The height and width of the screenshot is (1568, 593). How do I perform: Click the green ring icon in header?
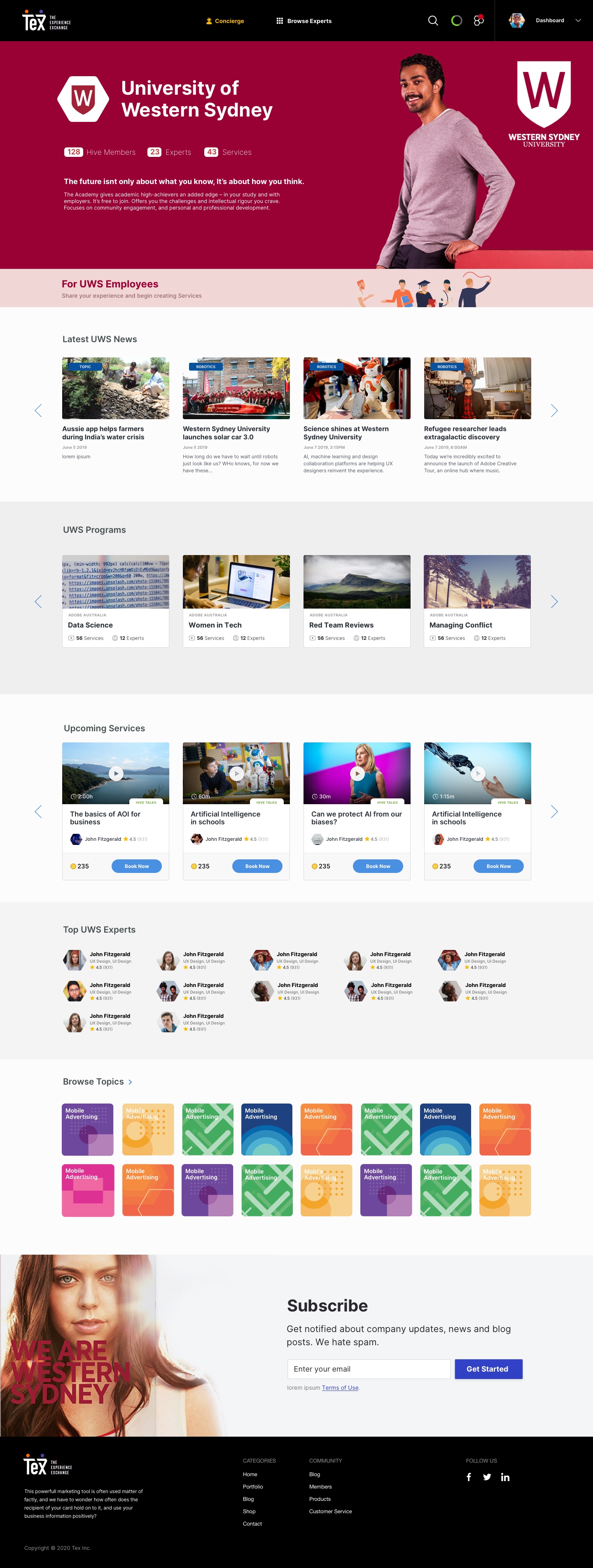[x=456, y=21]
